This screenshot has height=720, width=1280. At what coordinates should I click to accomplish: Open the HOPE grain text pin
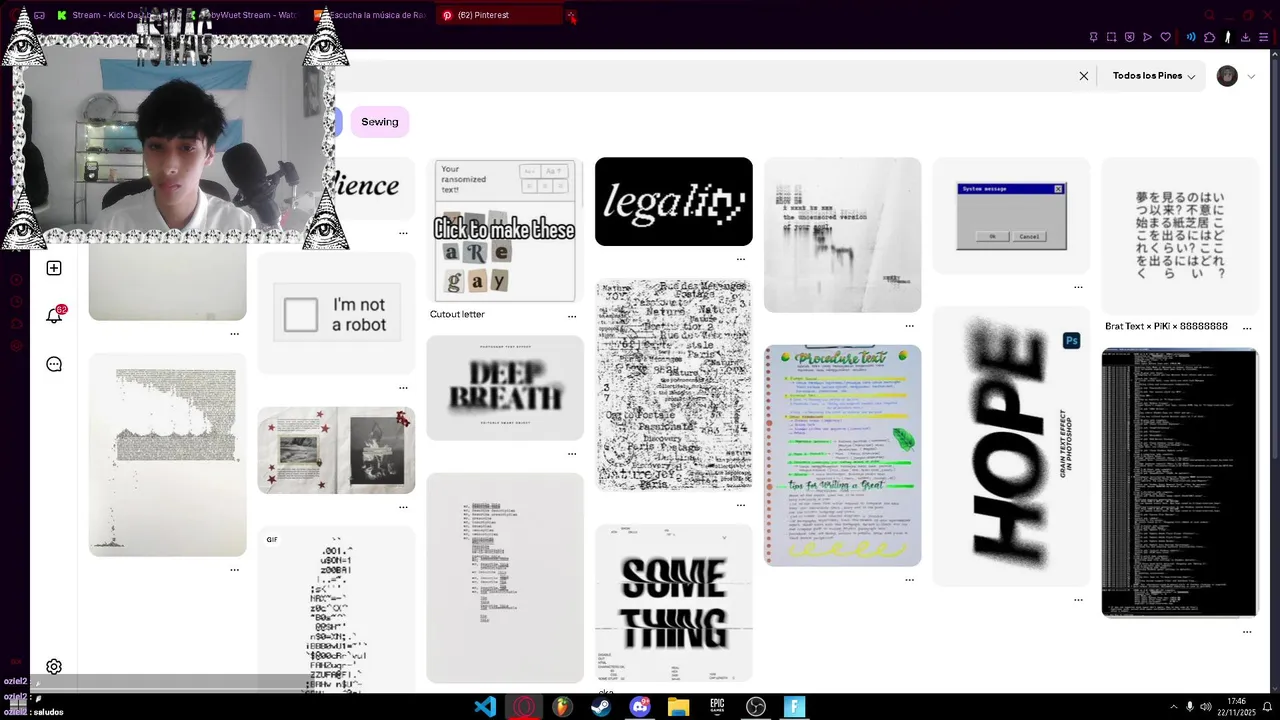(x=1011, y=446)
